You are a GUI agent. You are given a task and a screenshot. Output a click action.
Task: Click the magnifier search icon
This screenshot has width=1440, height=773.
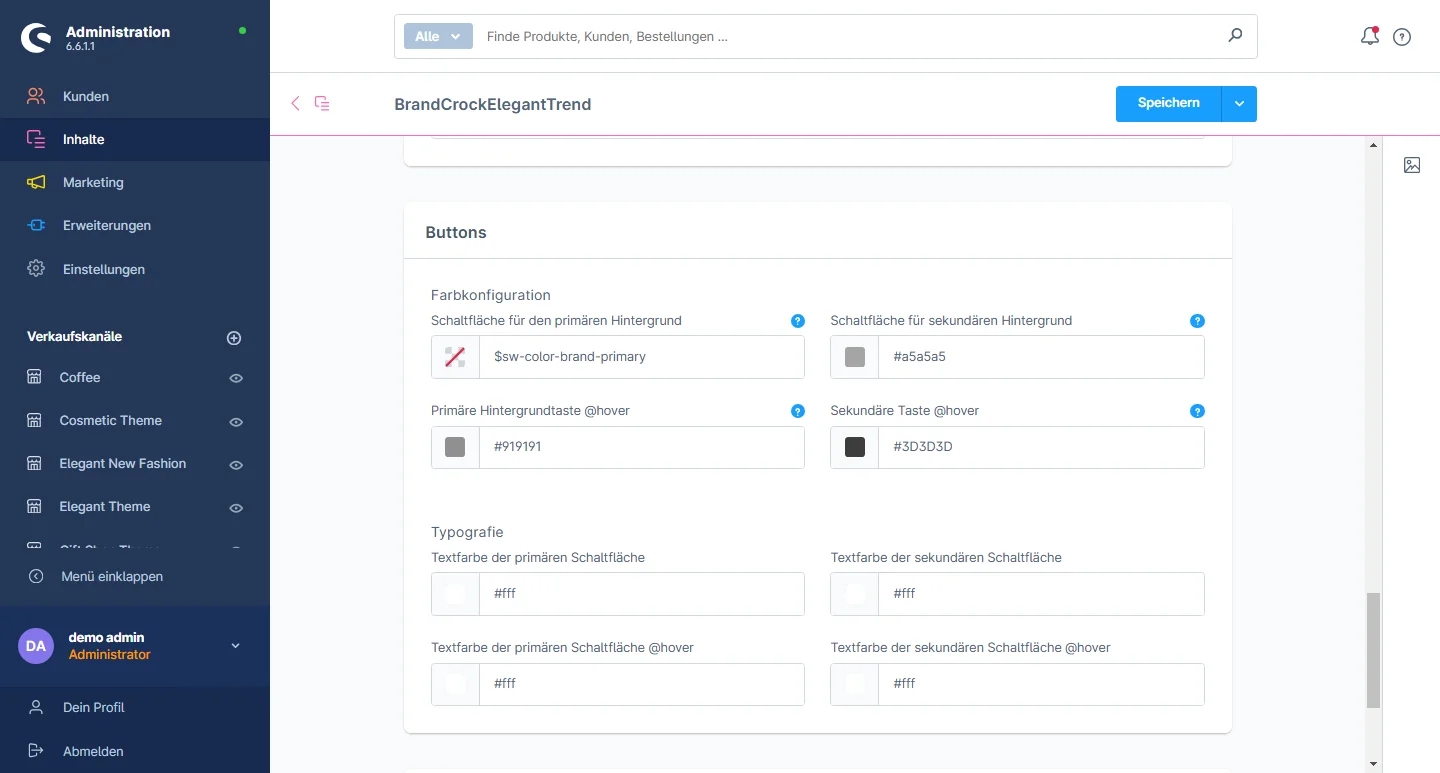1235,36
